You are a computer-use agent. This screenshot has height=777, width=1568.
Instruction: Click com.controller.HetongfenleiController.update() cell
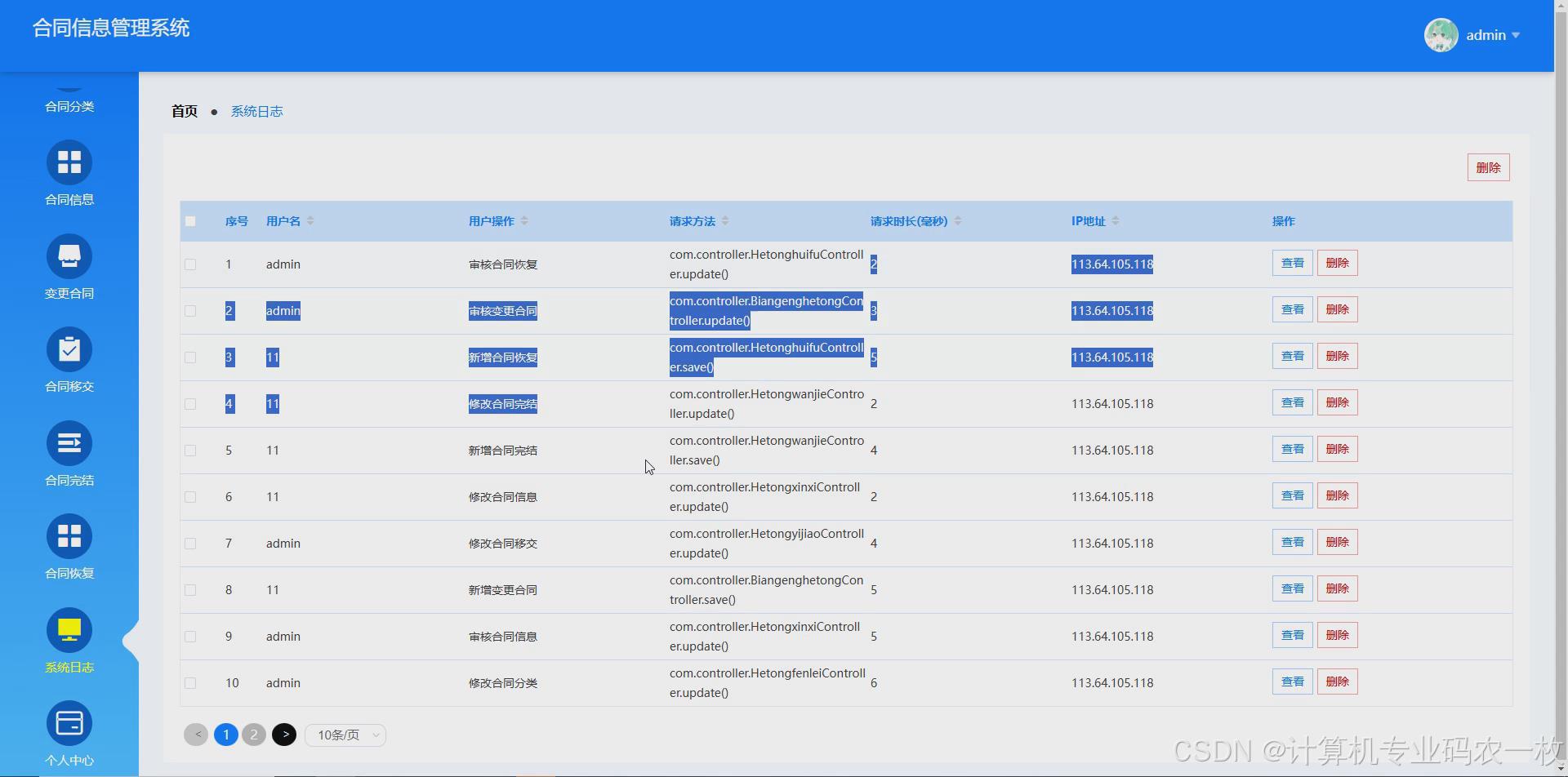pyautogui.click(x=767, y=683)
